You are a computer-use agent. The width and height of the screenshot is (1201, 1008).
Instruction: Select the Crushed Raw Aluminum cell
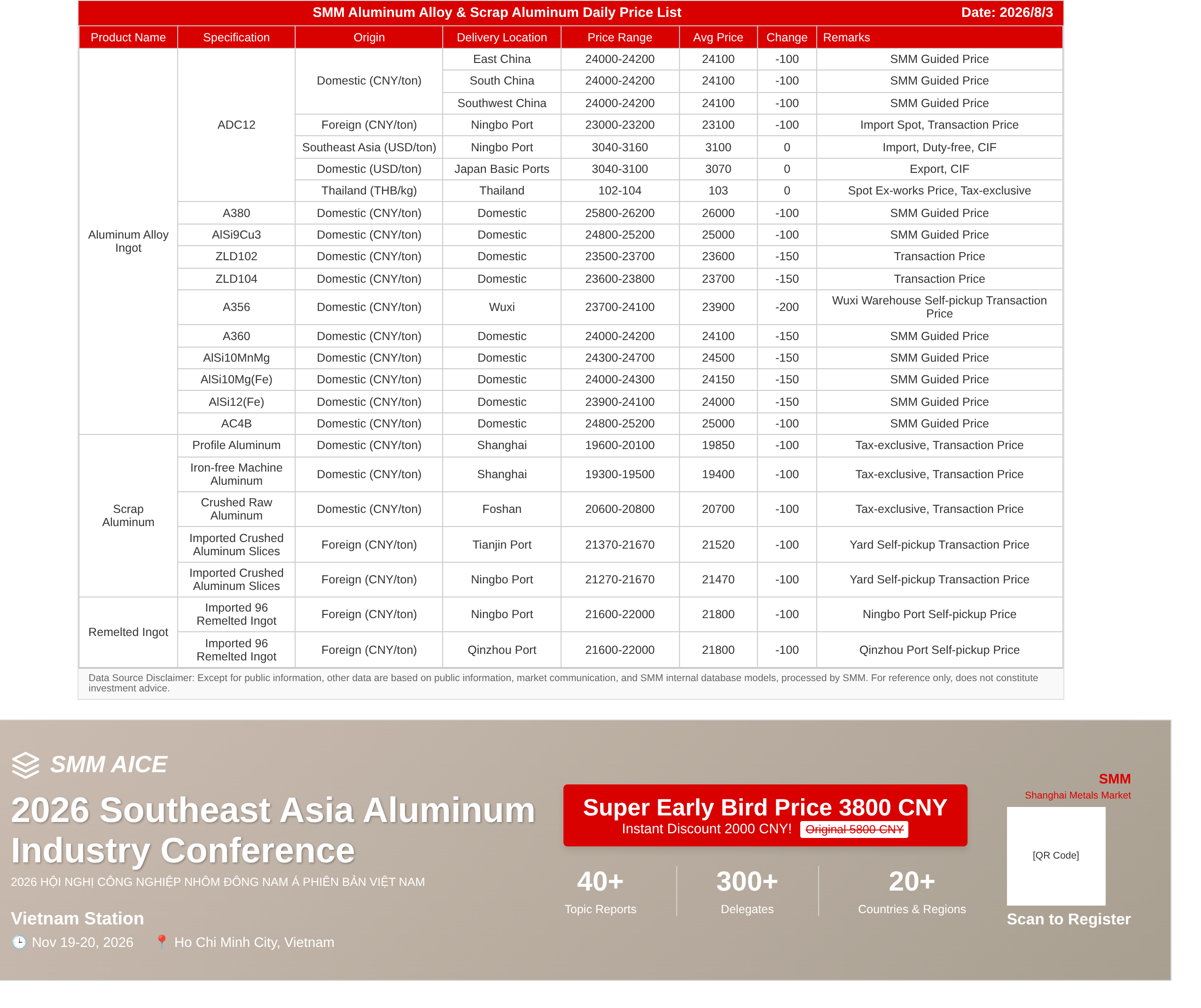(236, 510)
